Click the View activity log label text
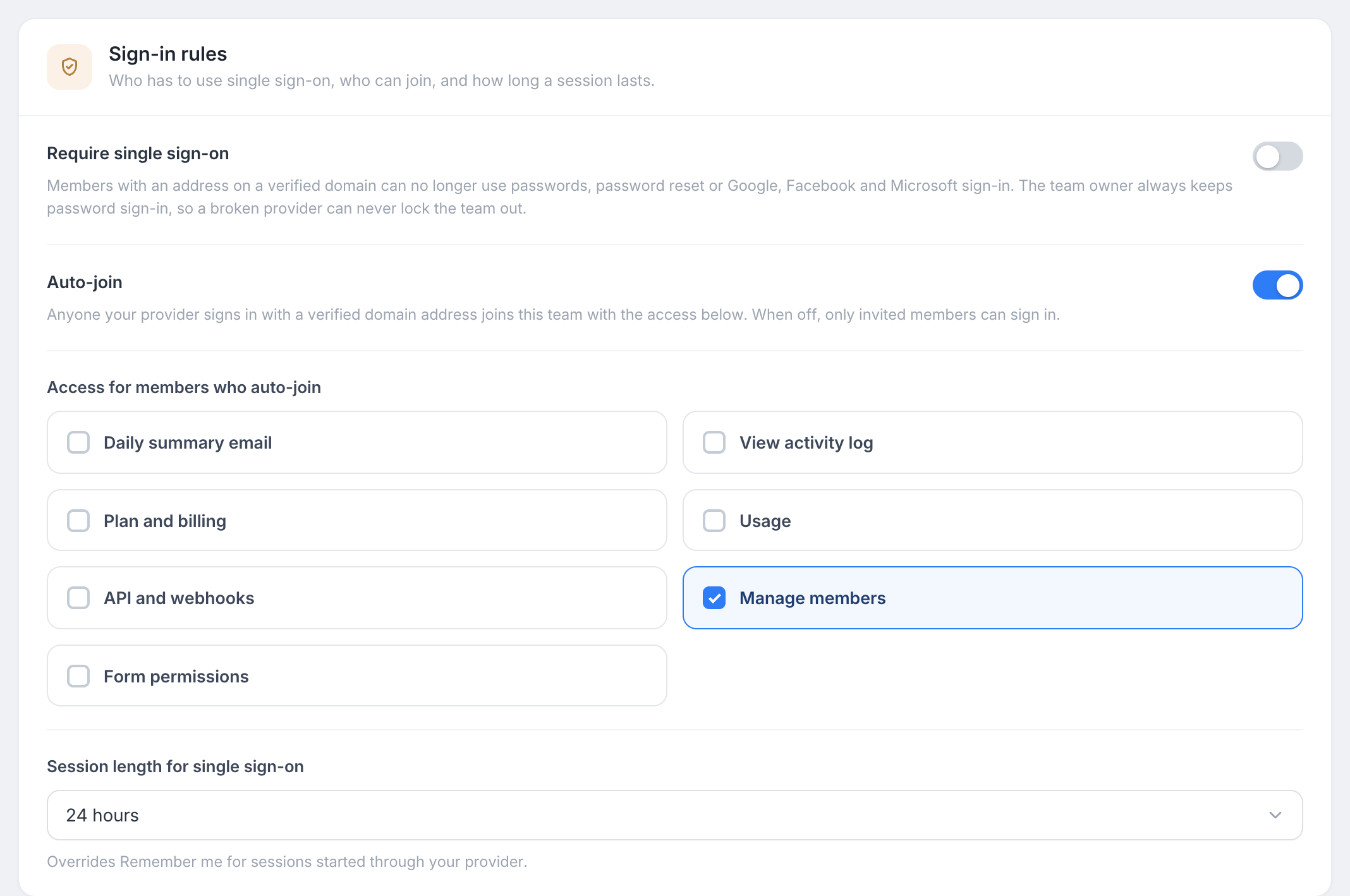The width and height of the screenshot is (1350, 896). [806, 443]
